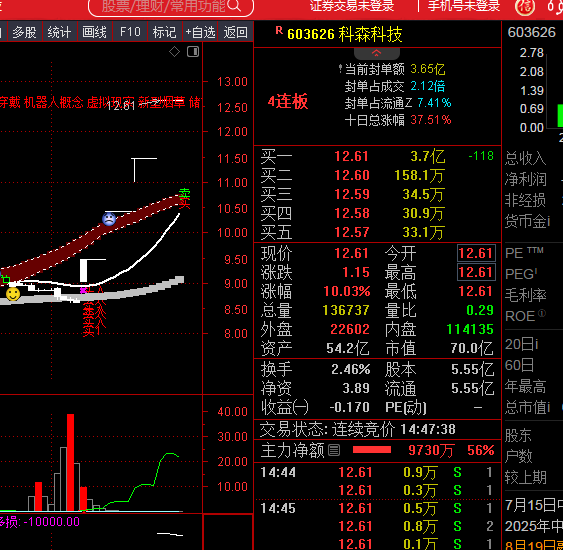Click the 标记 toolbar button
The width and height of the screenshot is (563, 550).
(x=164, y=32)
